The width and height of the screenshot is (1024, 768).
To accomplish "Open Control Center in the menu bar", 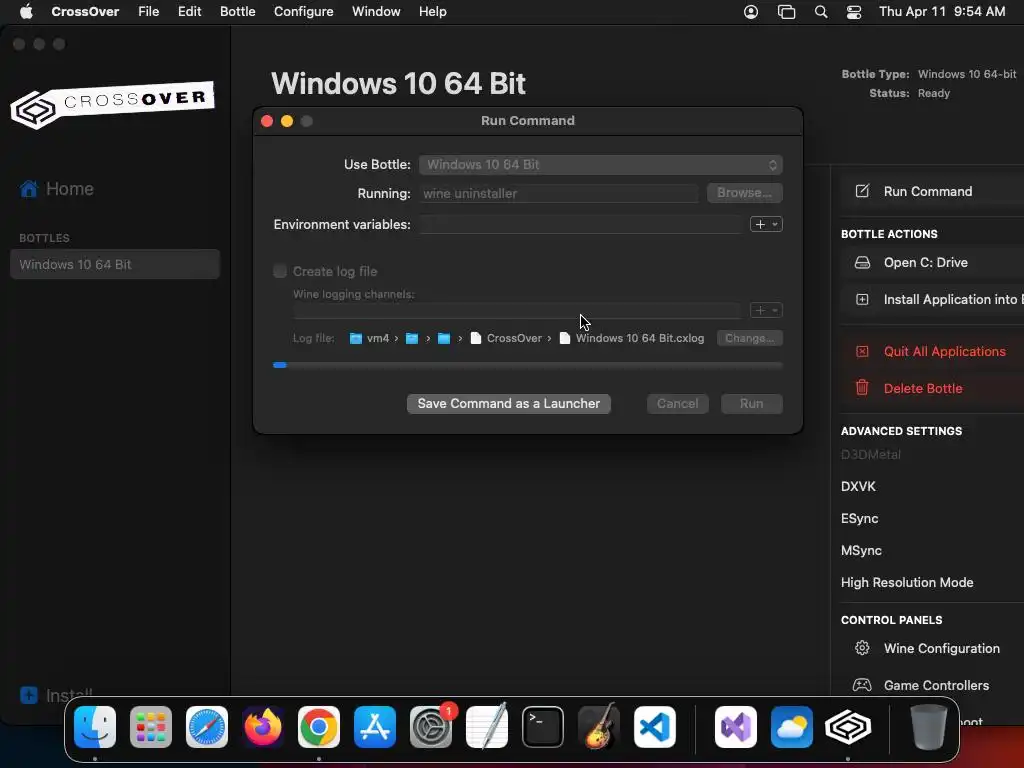I will pos(854,12).
